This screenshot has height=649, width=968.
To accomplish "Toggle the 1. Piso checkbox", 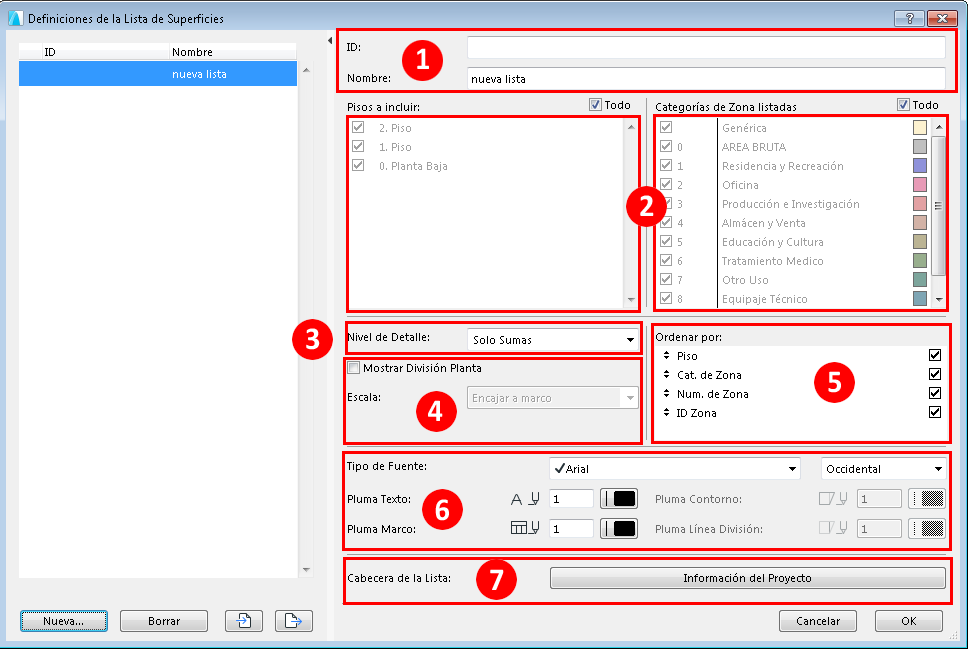I will click(358, 146).
